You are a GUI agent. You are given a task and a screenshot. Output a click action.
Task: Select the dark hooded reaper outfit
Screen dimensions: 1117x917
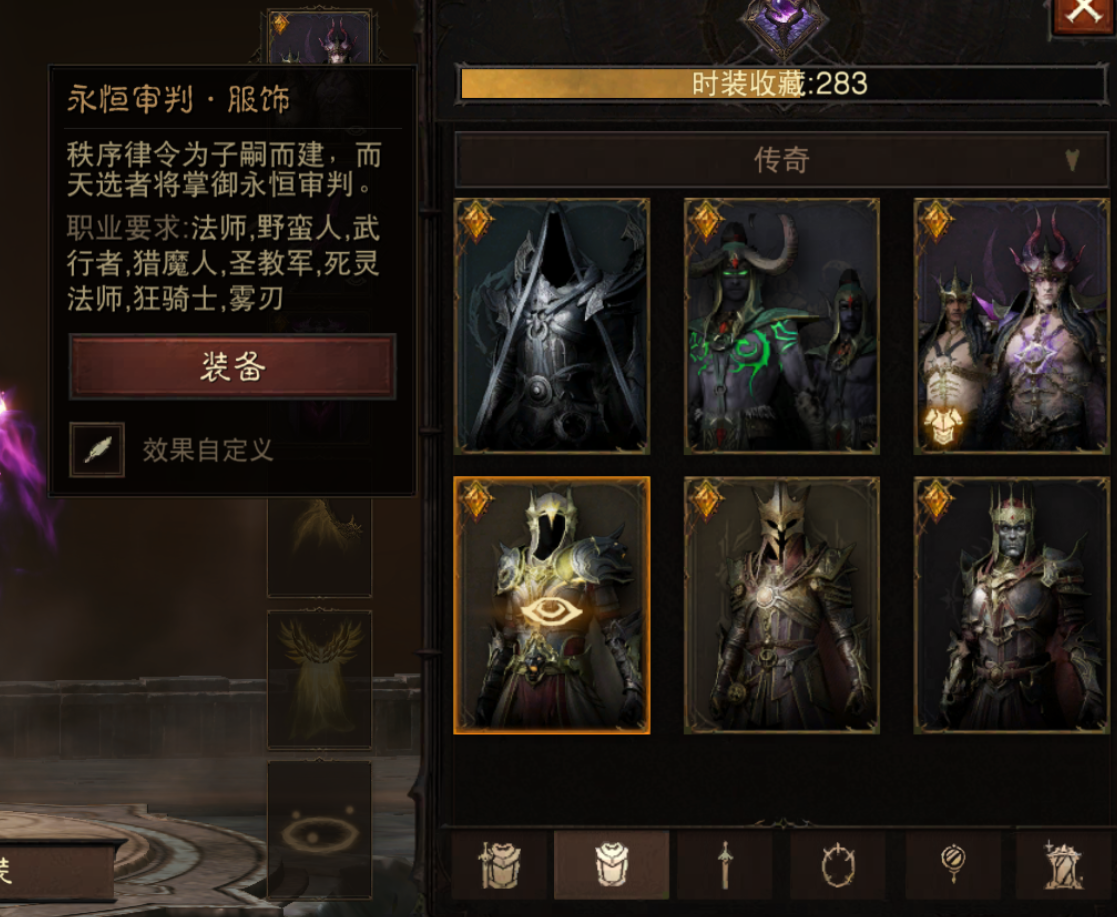point(552,326)
